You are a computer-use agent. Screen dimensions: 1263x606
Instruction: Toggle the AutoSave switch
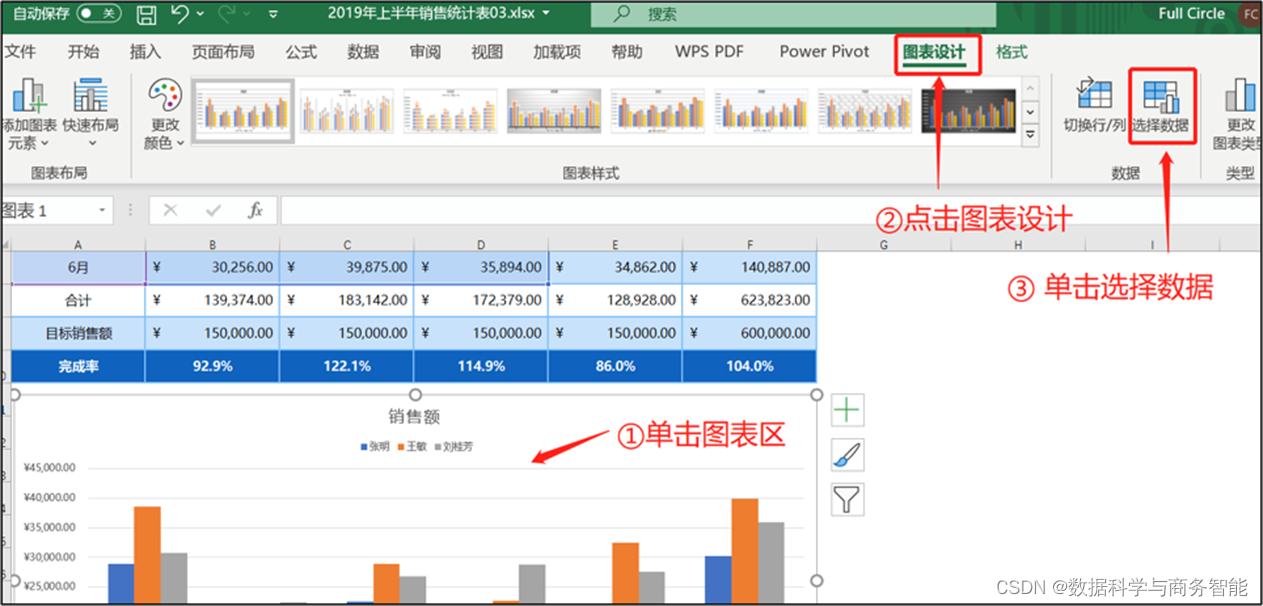(99, 14)
